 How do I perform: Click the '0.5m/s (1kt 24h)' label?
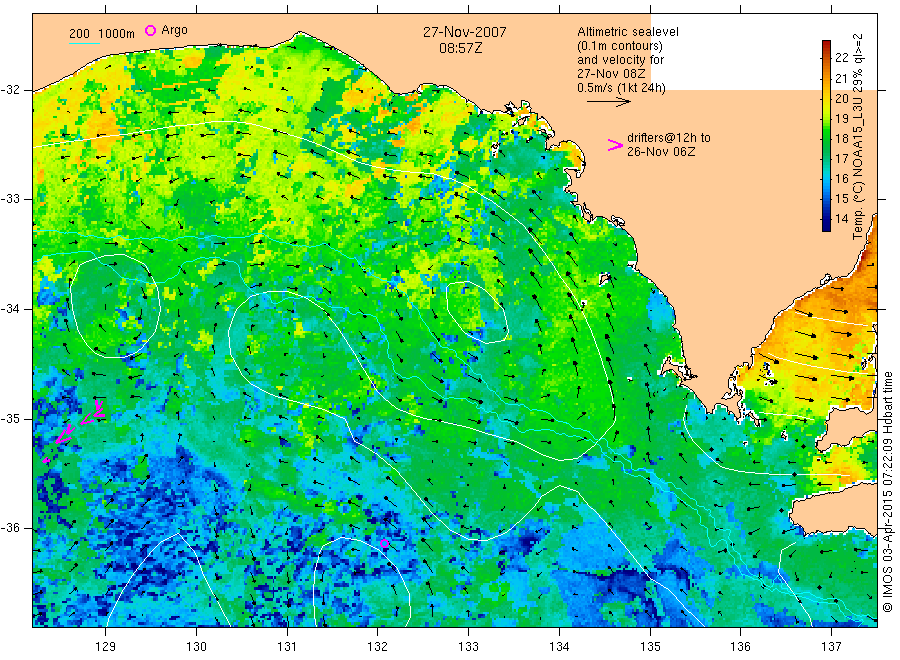pyautogui.click(x=622, y=88)
